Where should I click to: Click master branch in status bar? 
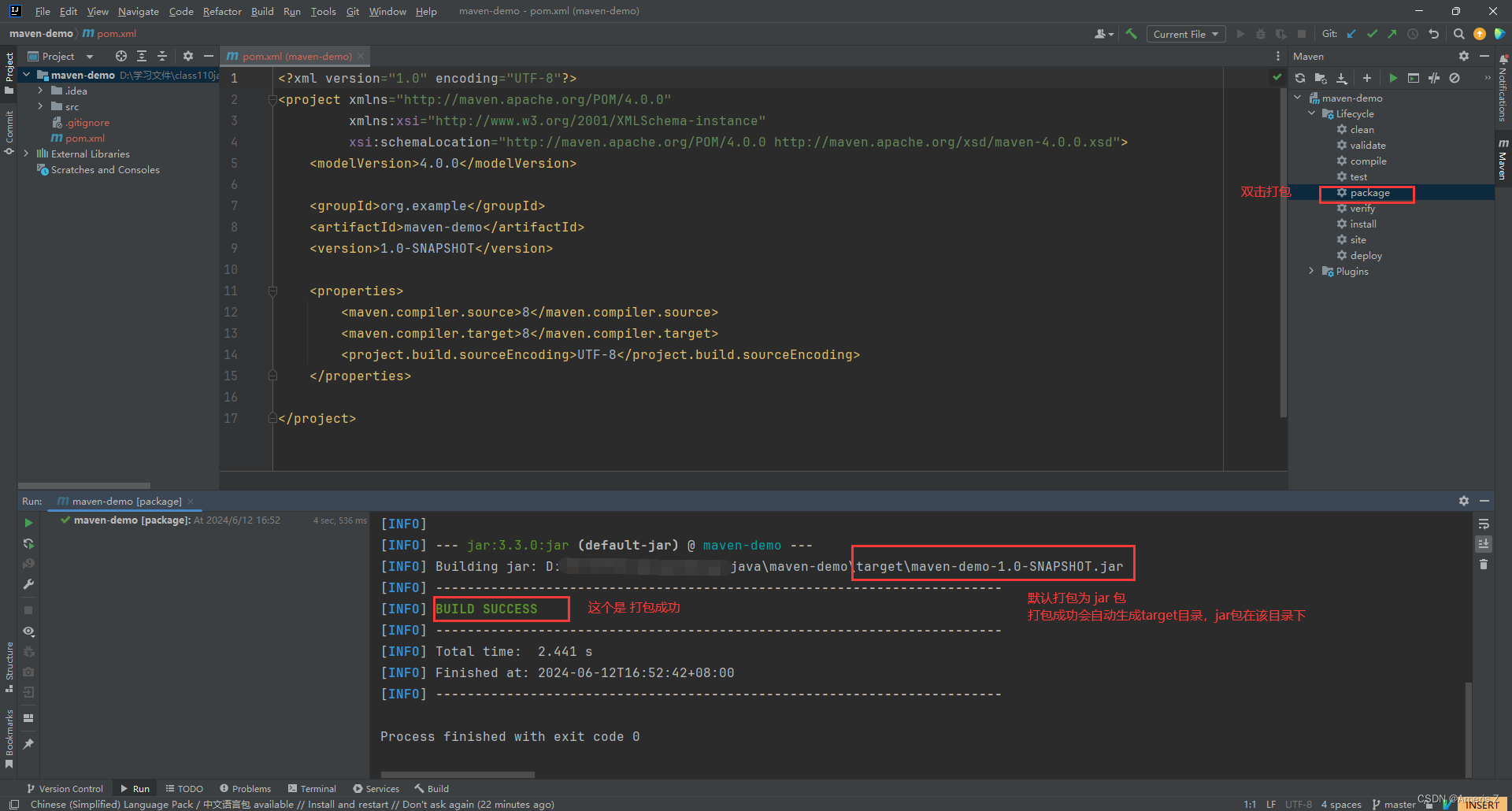(x=1394, y=804)
